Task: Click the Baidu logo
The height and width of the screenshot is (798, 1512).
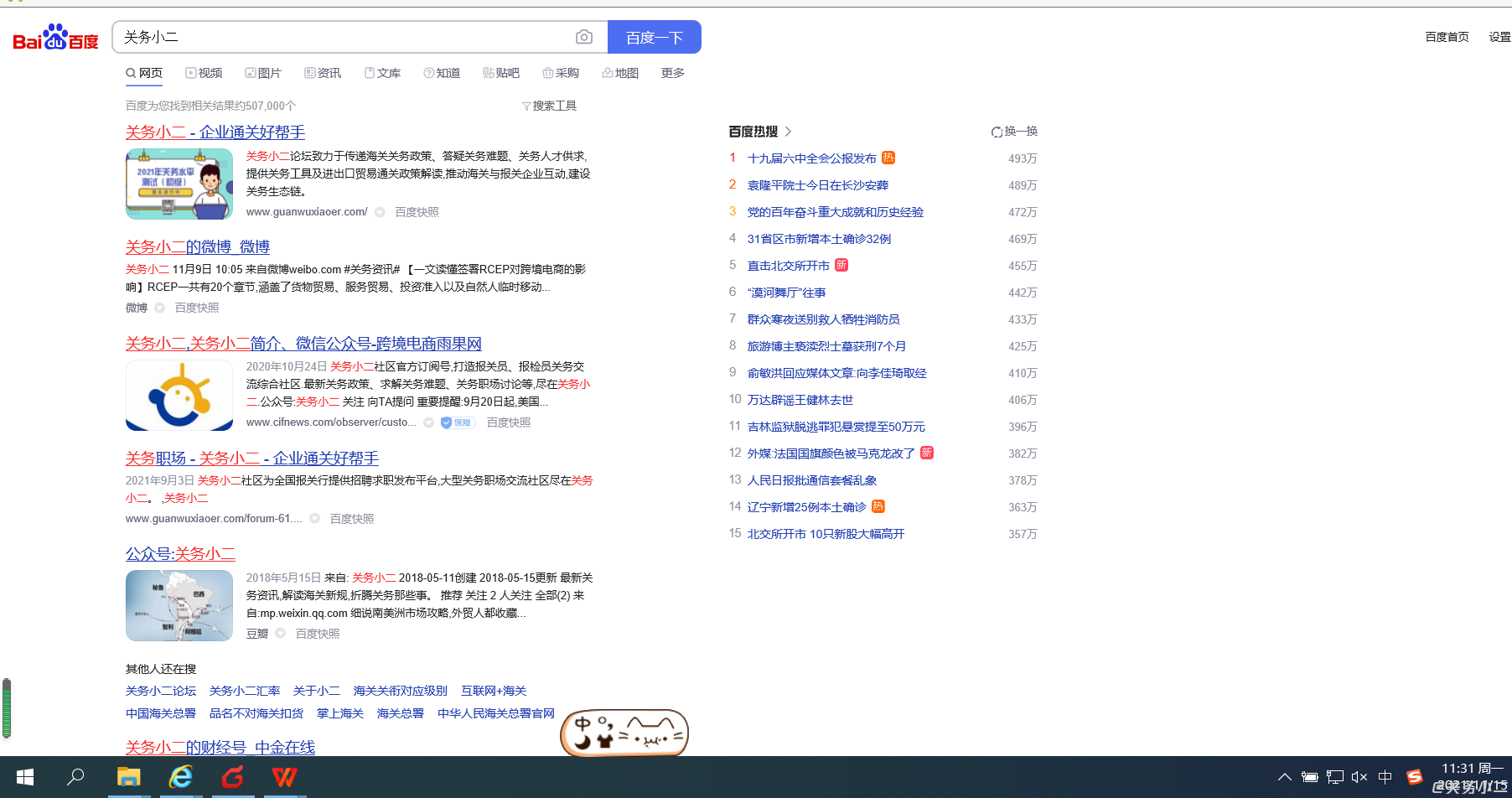Action: pyautogui.click(x=56, y=38)
